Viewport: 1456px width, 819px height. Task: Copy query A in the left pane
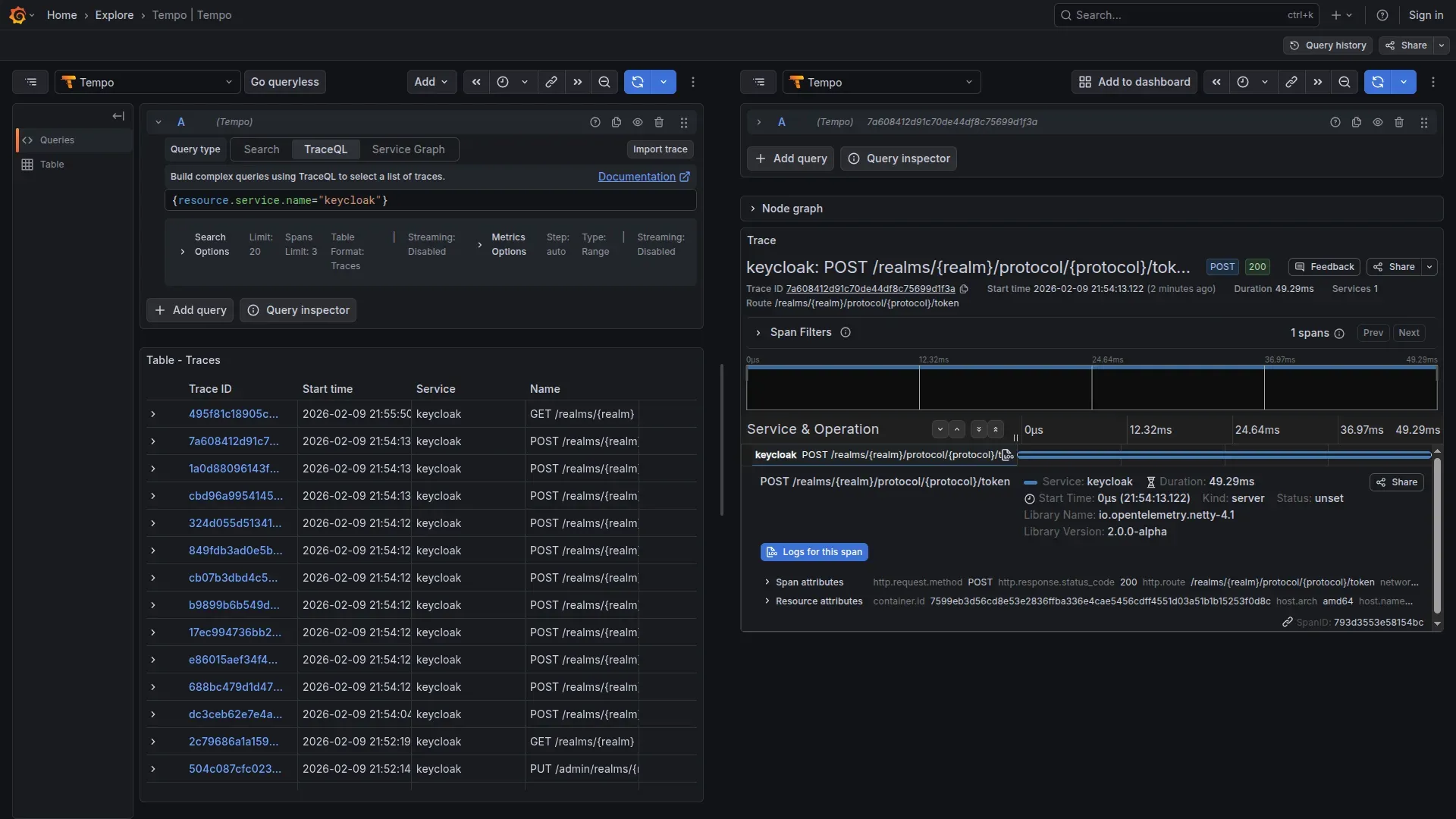click(x=616, y=122)
